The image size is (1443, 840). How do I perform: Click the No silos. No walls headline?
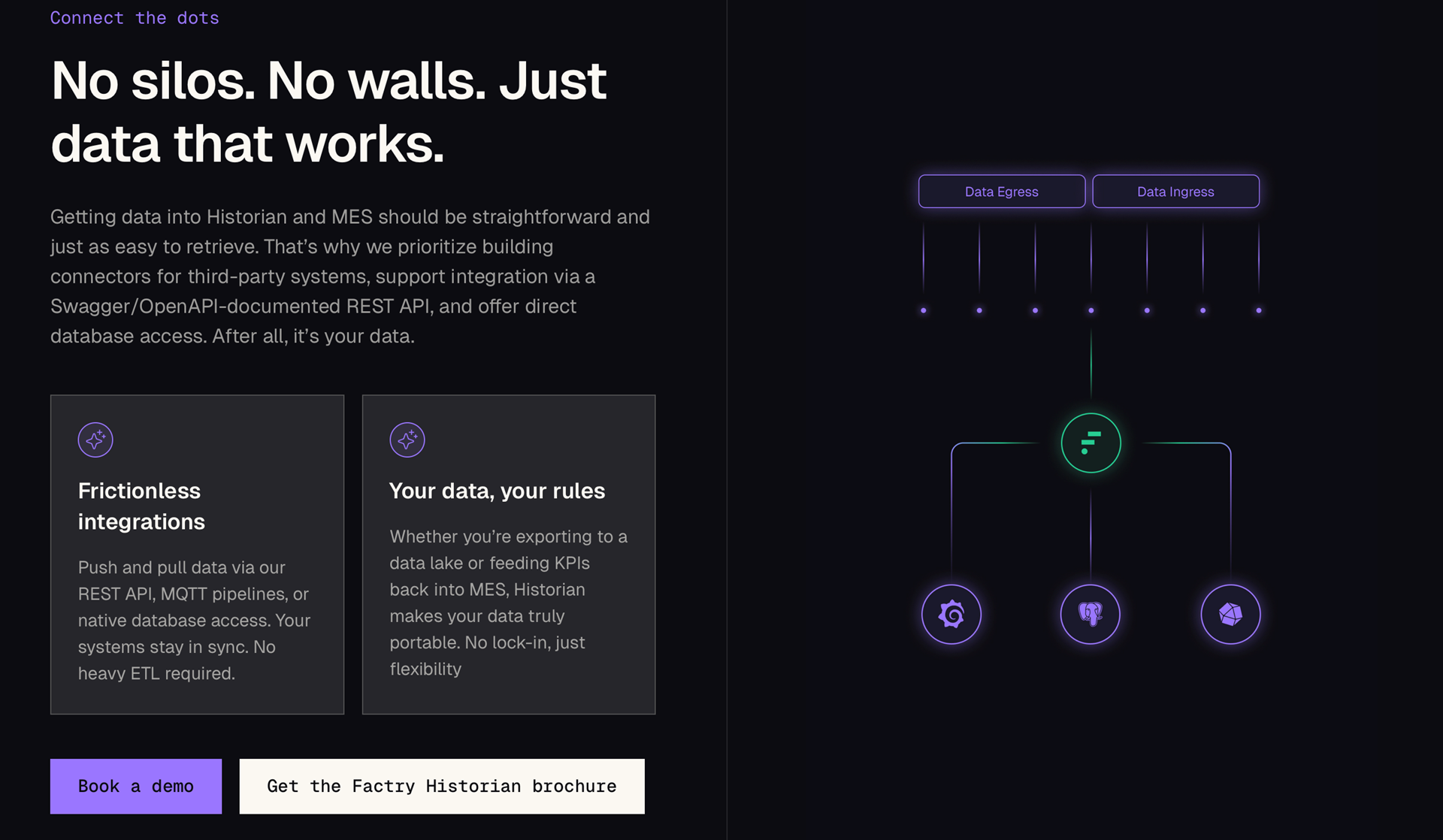[x=328, y=111]
